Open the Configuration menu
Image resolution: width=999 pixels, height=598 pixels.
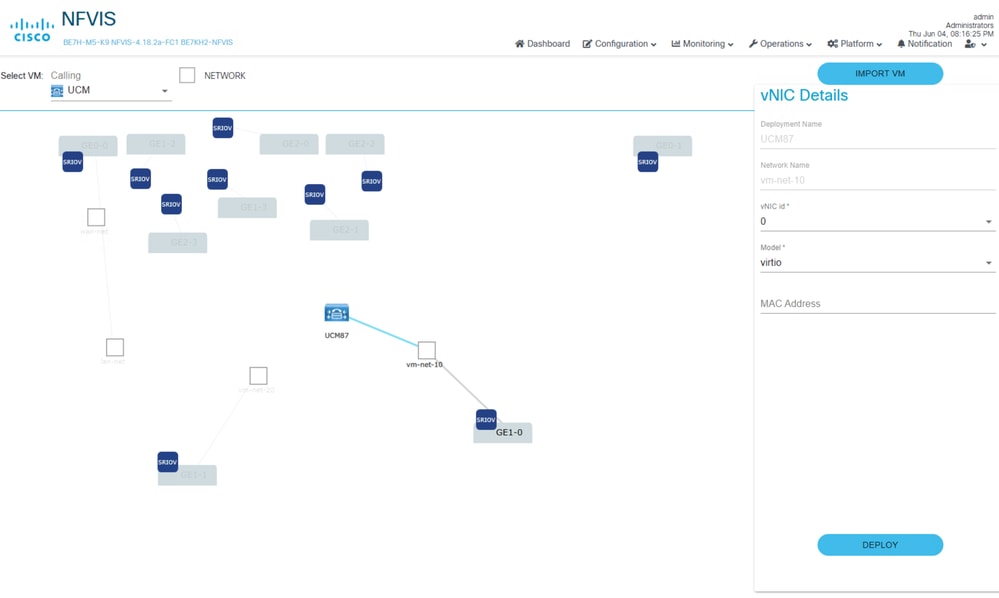pyautogui.click(x=619, y=44)
